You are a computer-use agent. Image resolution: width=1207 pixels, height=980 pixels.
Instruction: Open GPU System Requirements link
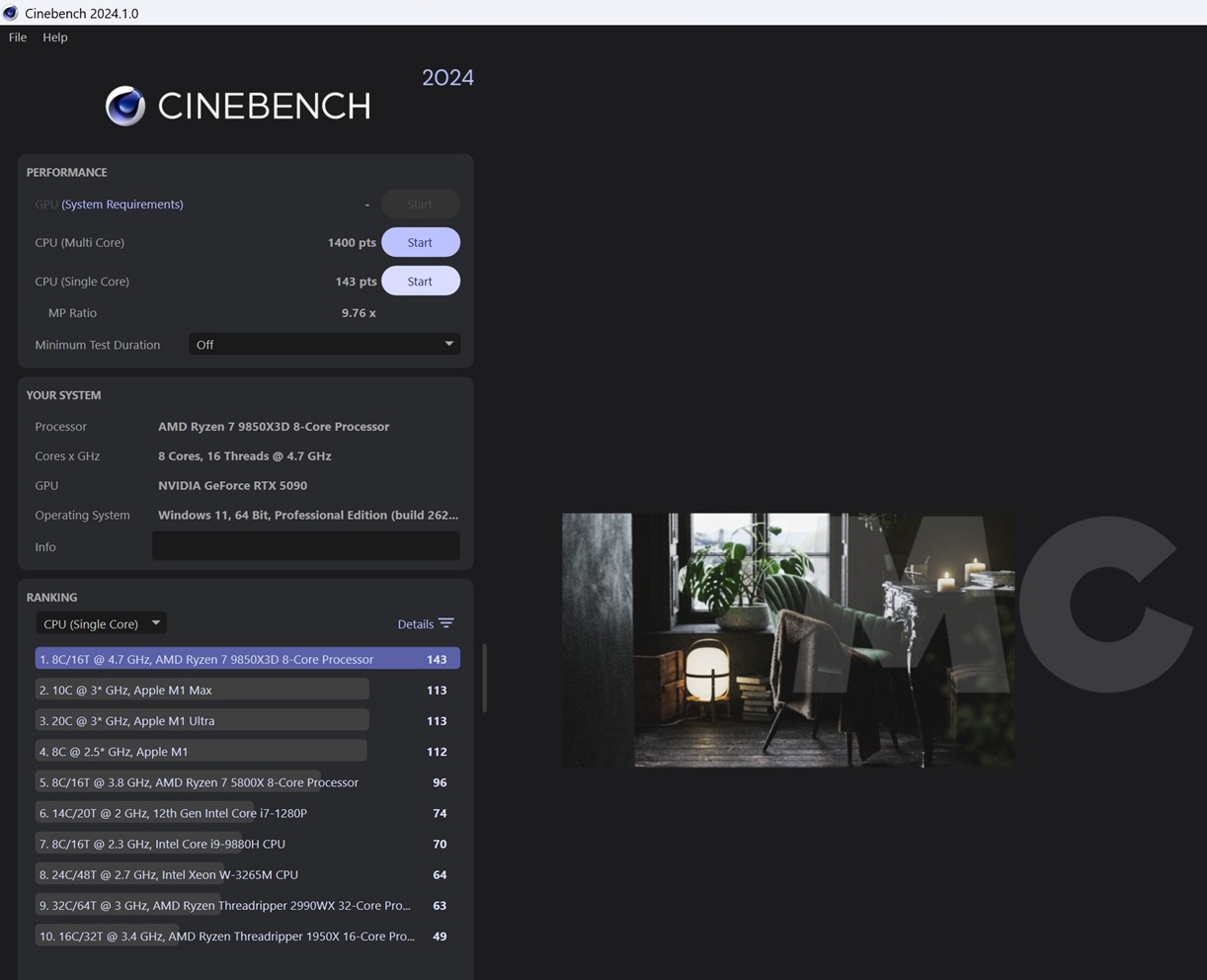121,204
